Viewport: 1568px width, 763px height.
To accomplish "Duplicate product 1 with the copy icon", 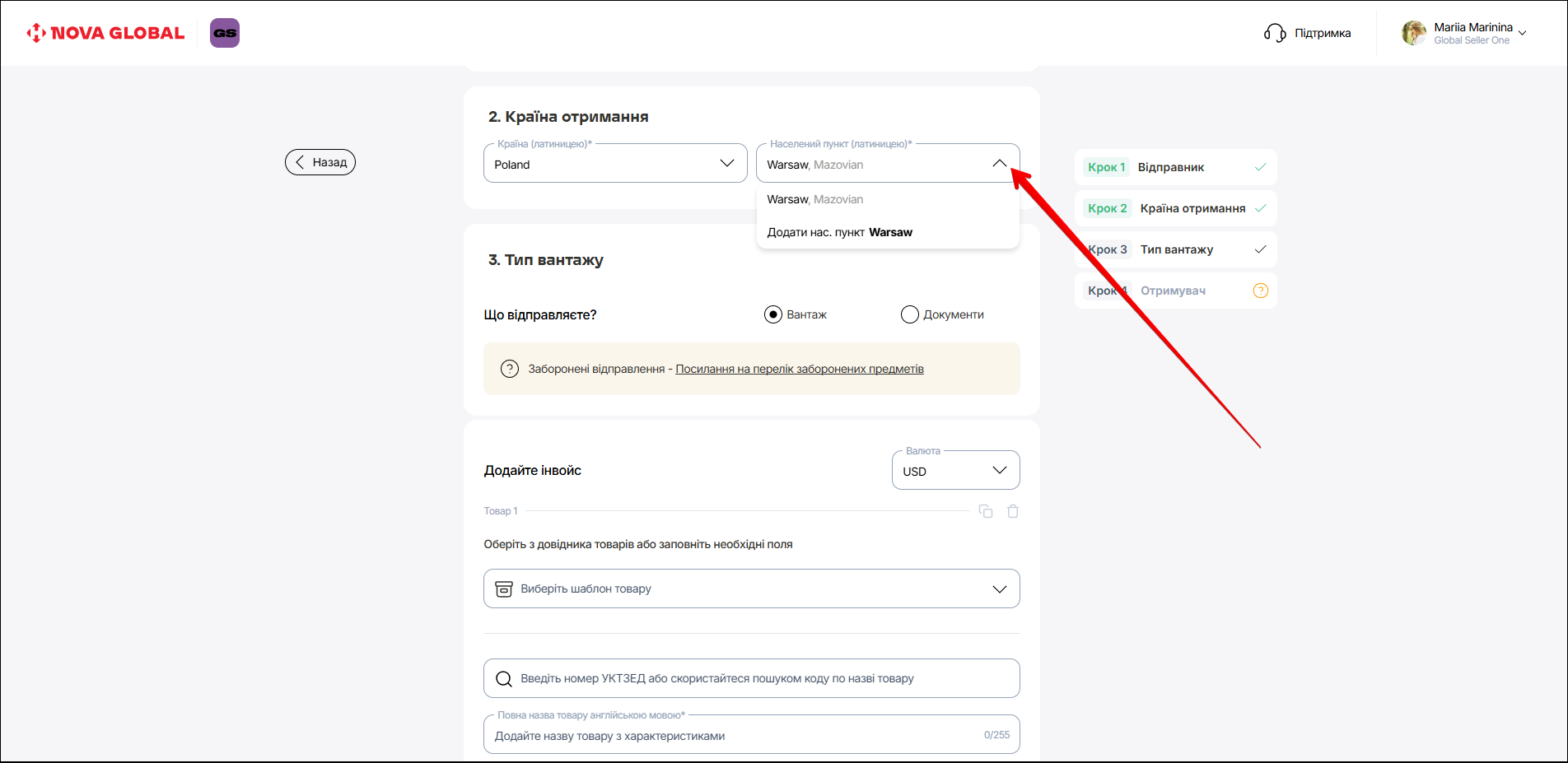I will (985, 511).
